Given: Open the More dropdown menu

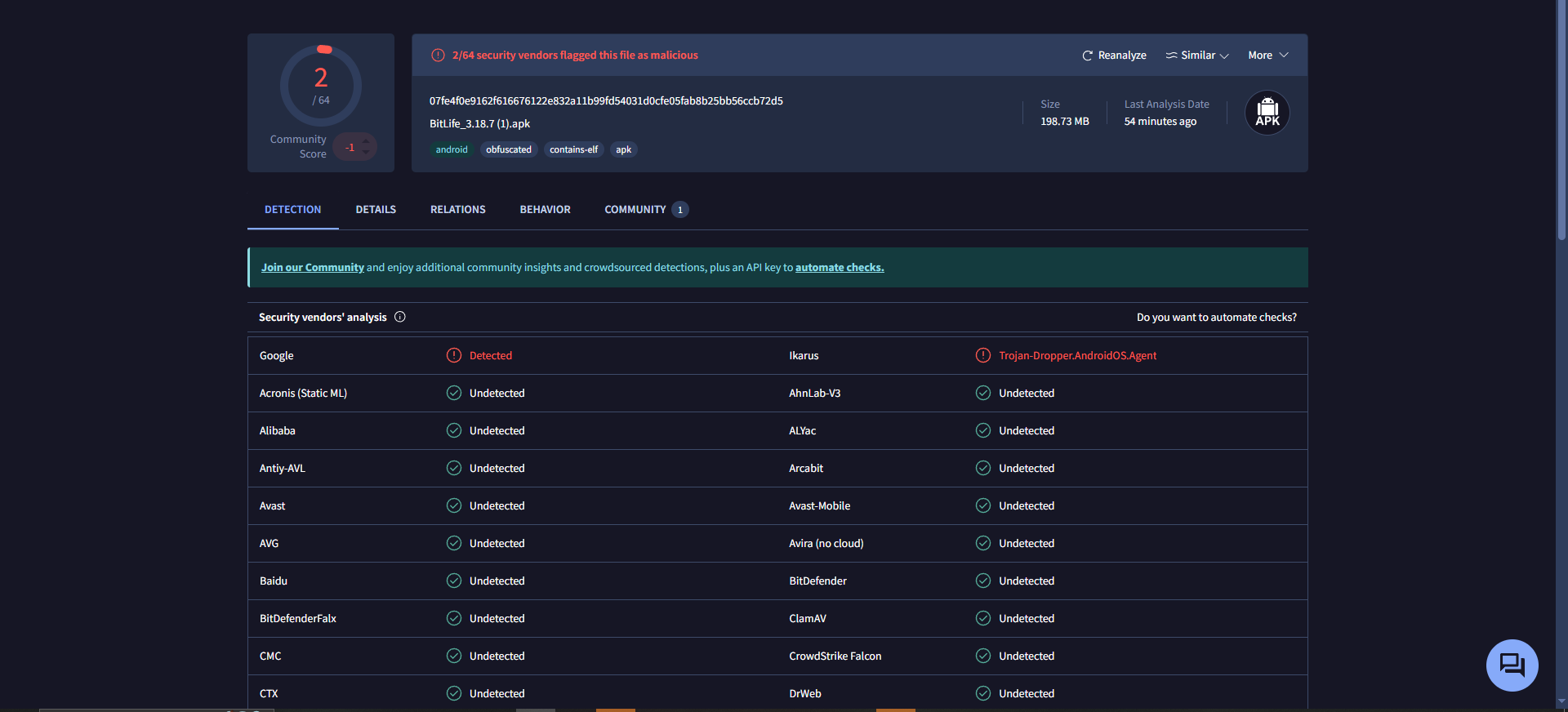Looking at the screenshot, I should tap(1268, 56).
